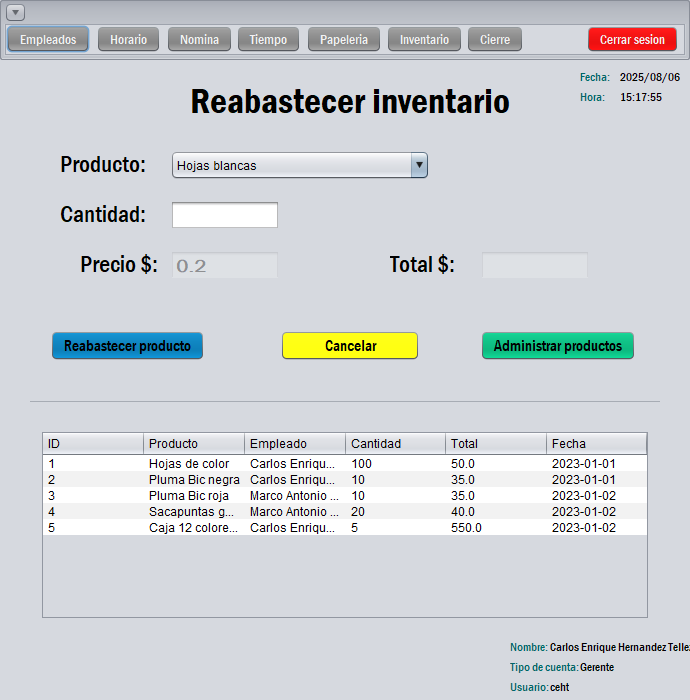The width and height of the screenshot is (690, 700).
Task: Open Administrar productos
Action: 558,346
